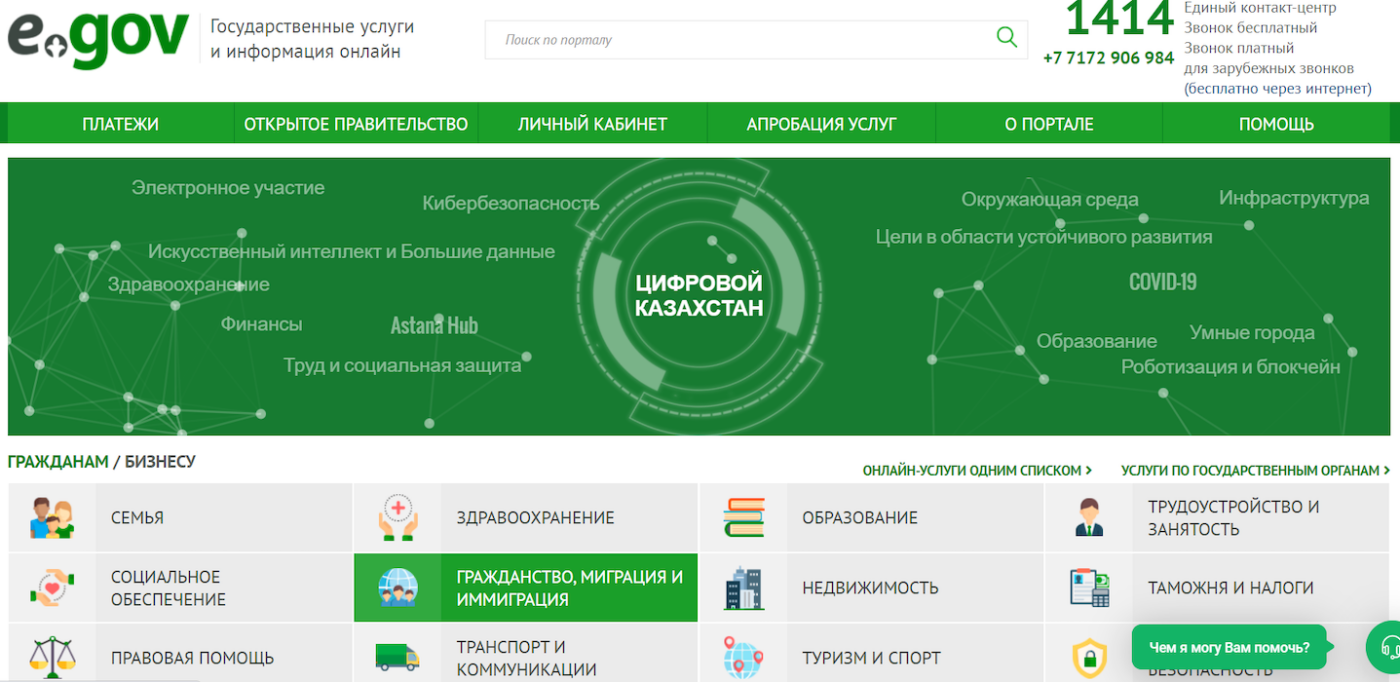
Task: Expand Онлайн-услуги одним списком link
Action: 977,470
